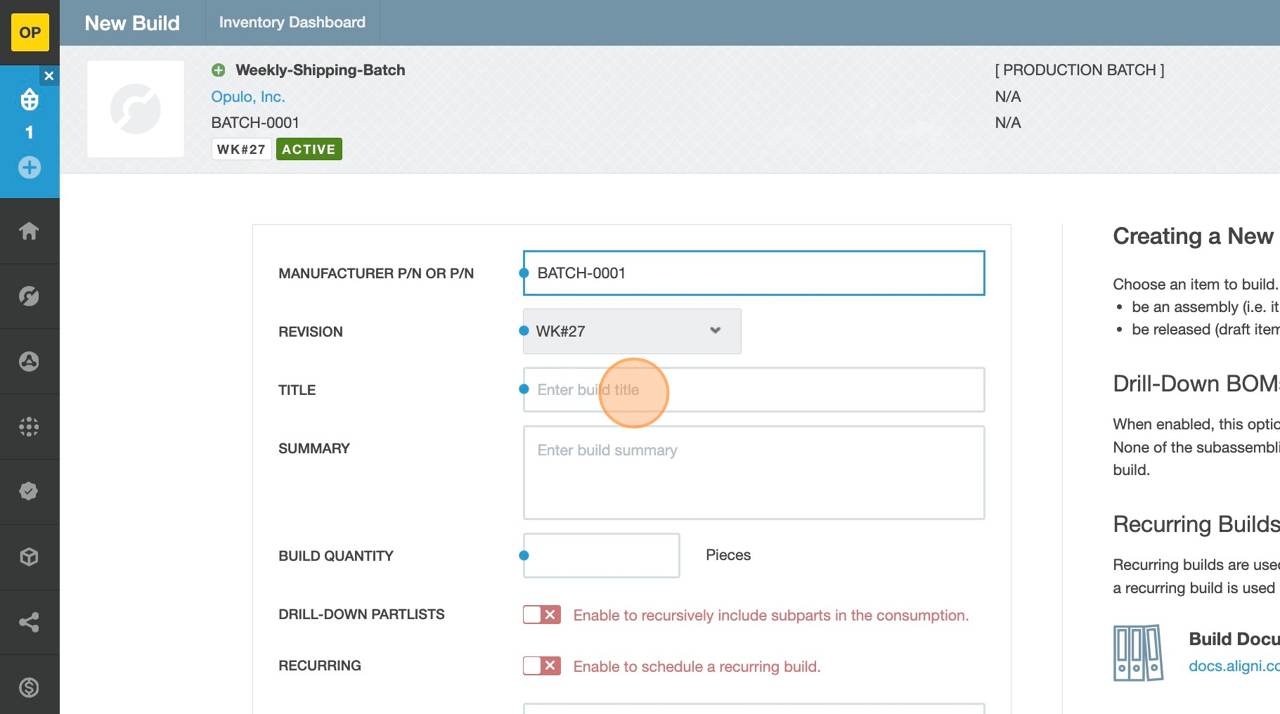1280x714 pixels.
Task: Open the dollar sign sidebar icon
Action: point(29,687)
